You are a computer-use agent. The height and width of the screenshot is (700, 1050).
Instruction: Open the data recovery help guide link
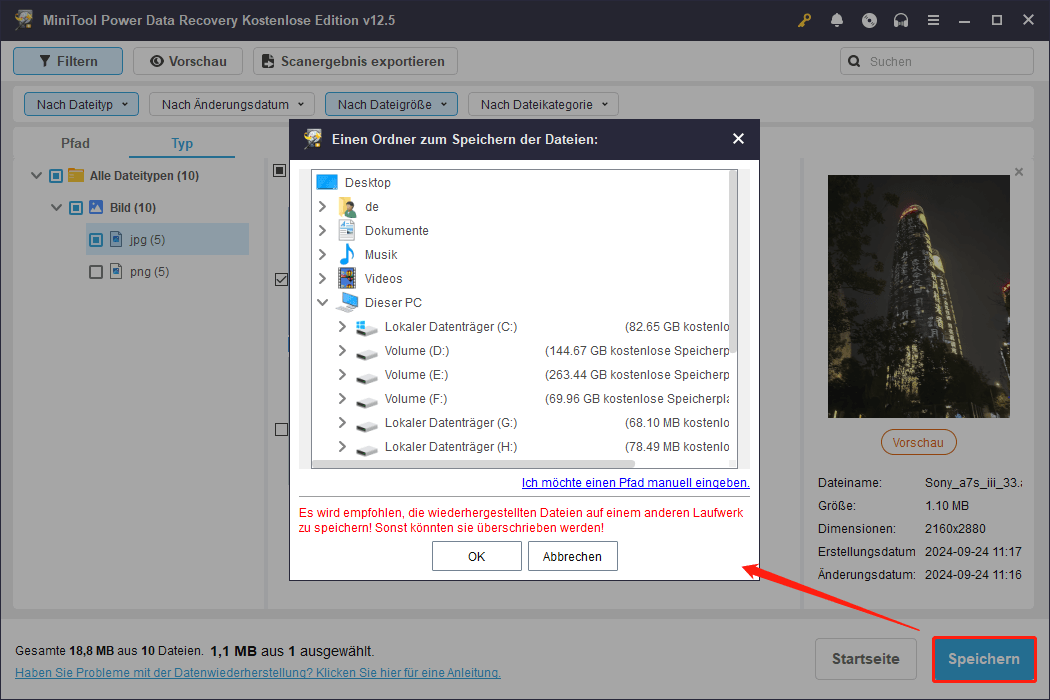pos(258,673)
